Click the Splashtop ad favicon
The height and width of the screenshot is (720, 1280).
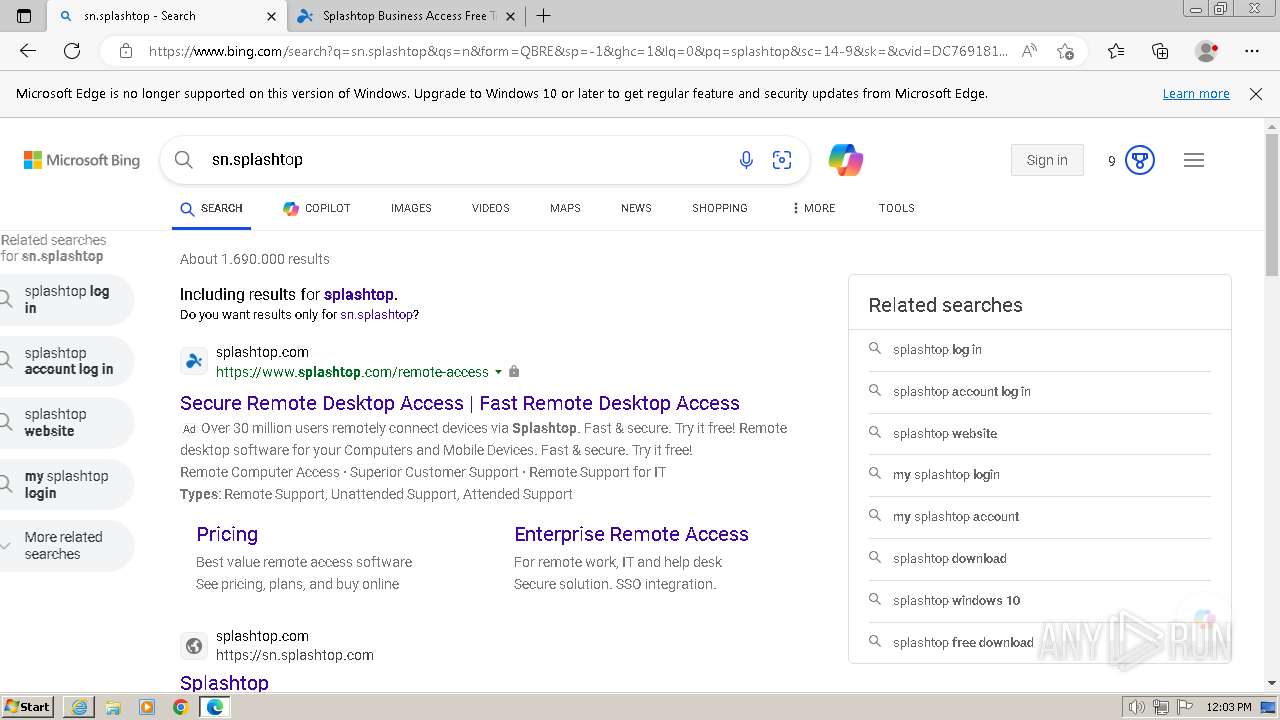point(194,361)
